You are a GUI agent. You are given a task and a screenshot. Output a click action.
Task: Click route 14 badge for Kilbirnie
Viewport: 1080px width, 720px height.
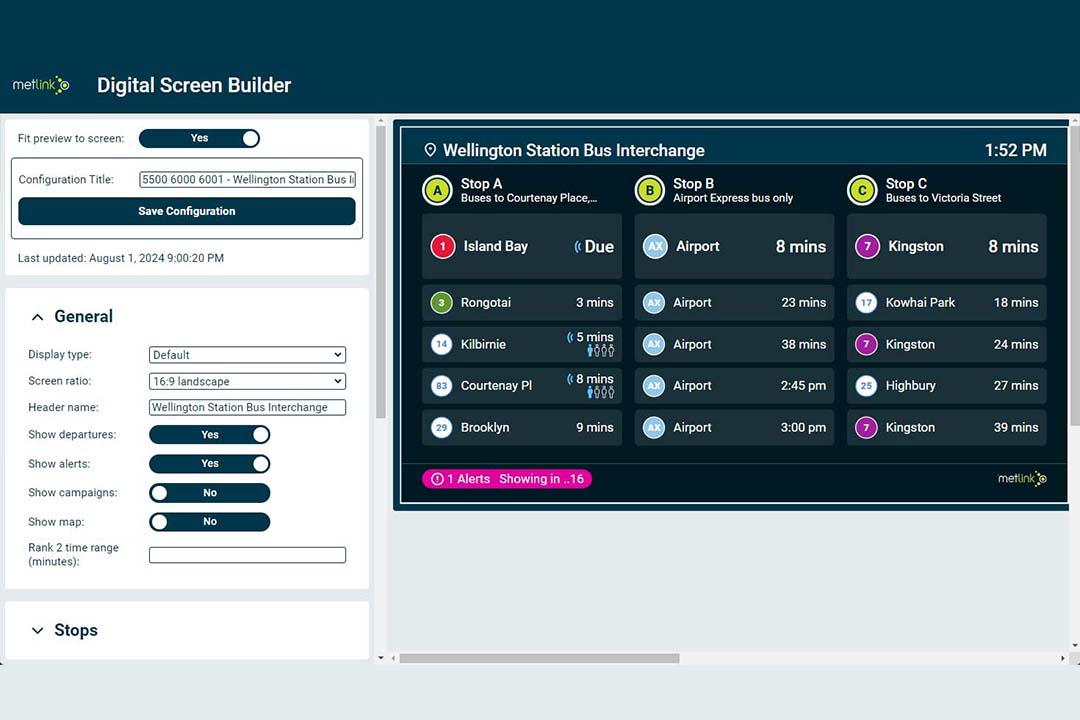click(x=442, y=344)
